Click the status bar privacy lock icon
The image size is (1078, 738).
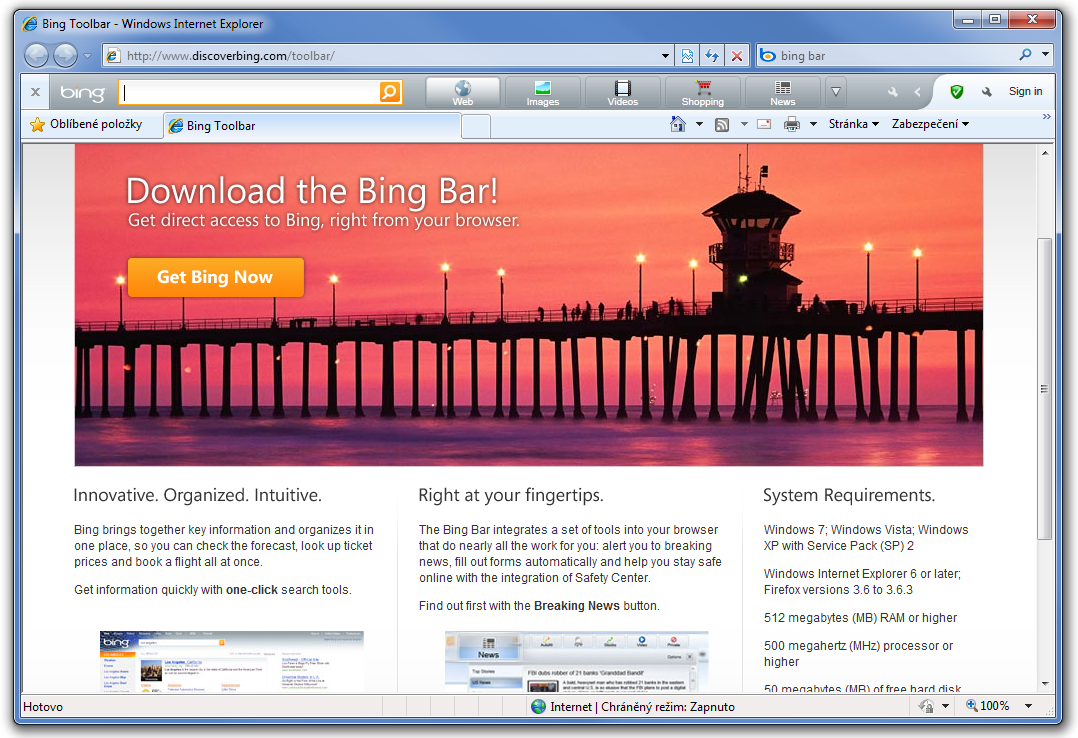pyautogui.click(x=926, y=706)
